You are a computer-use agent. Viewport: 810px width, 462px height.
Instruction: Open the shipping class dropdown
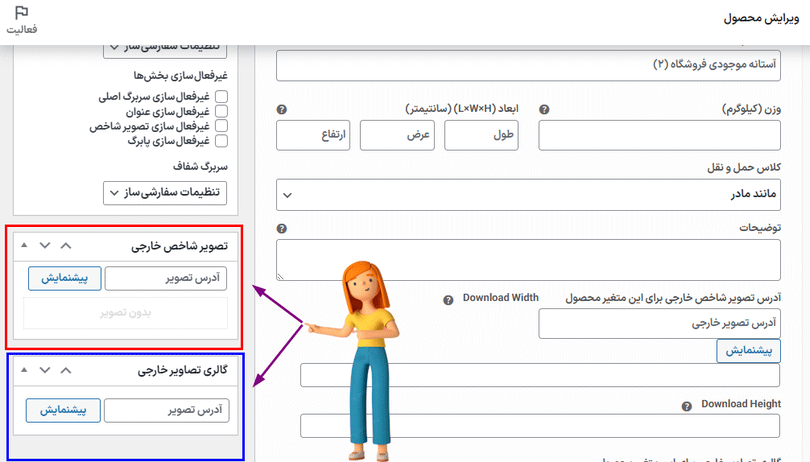point(541,194)
